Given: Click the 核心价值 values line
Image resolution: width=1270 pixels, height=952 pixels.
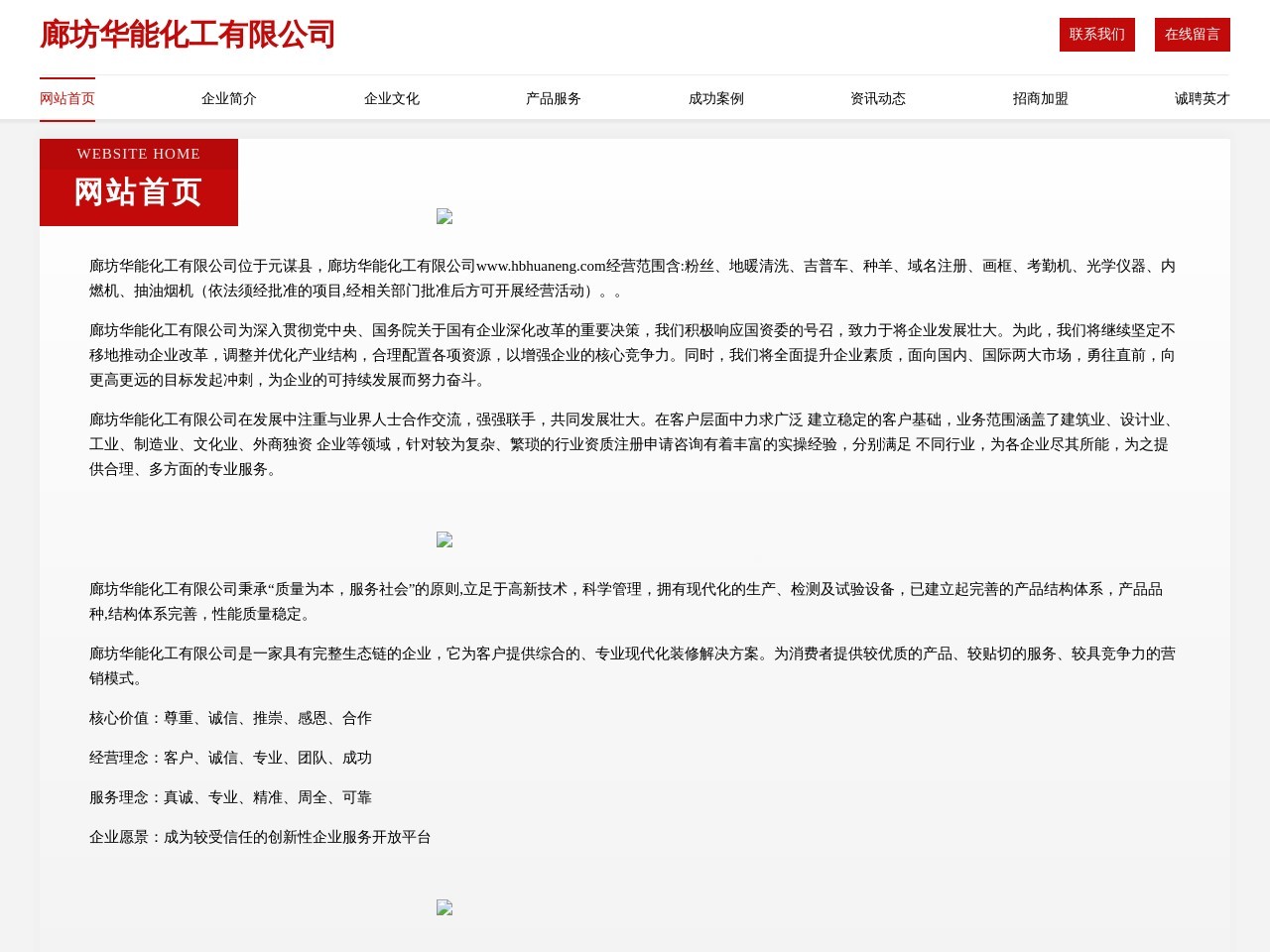Looking at the screenshot, I should 229,718.
